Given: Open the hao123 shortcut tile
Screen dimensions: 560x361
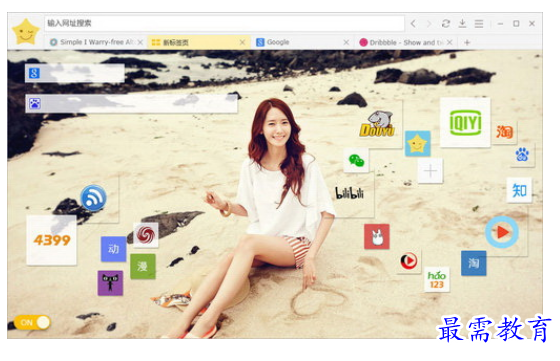Looking at the screenshot, I should click(437, 280).
